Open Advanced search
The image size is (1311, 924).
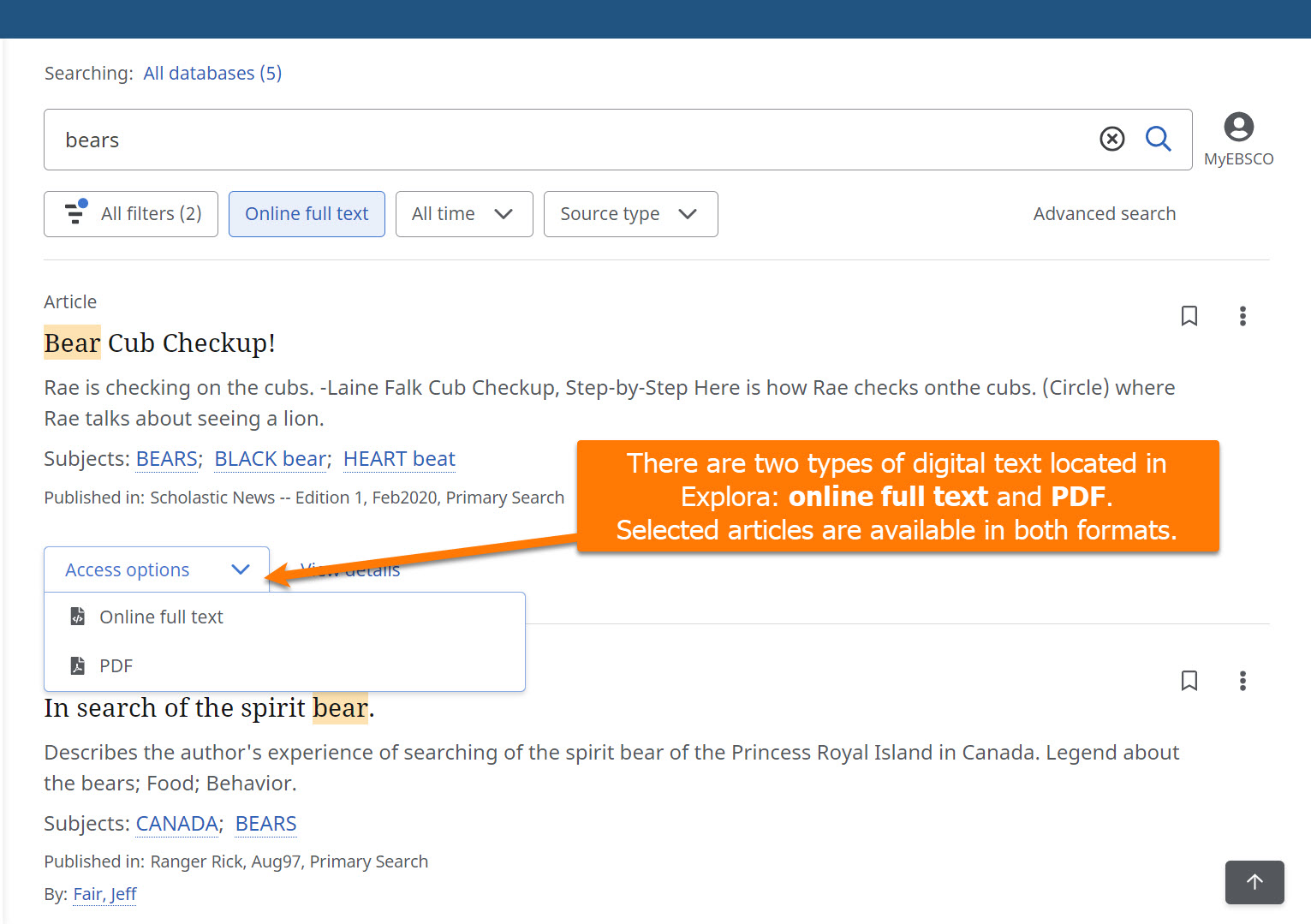coord(1104,214)
